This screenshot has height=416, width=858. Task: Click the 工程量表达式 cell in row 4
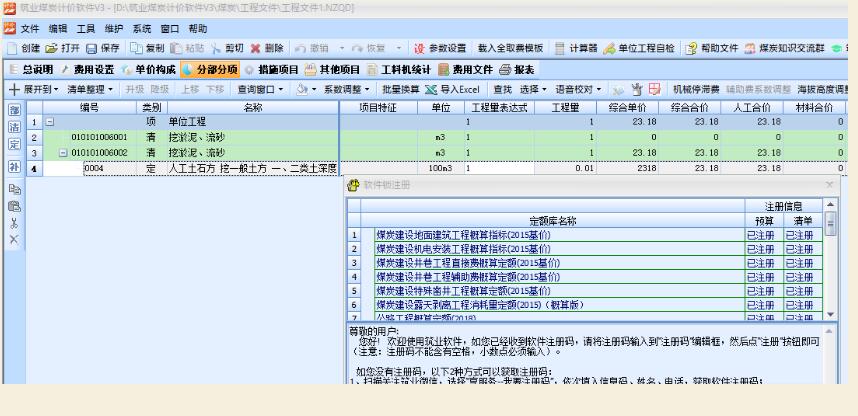click(x=499, y=169)
